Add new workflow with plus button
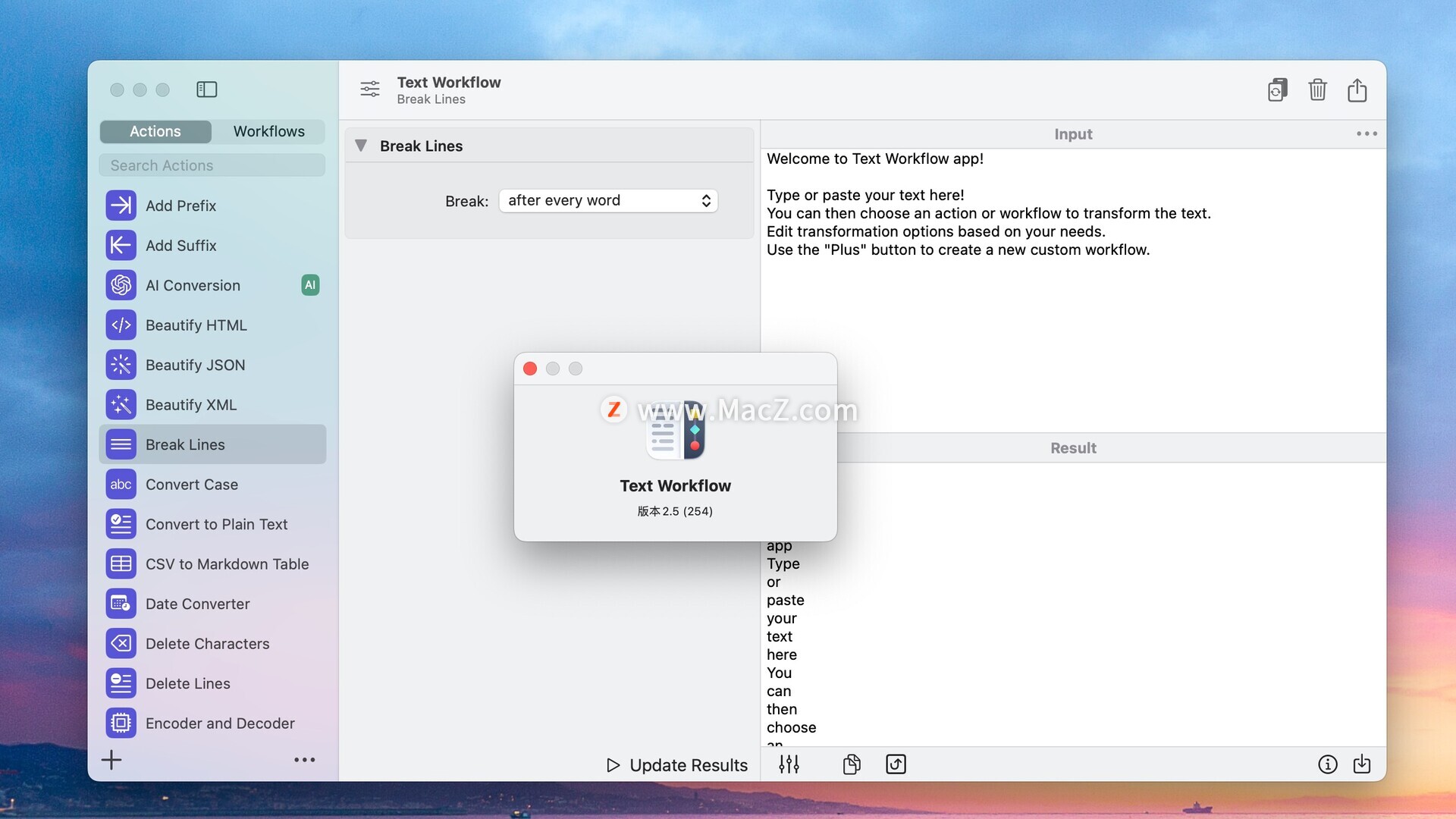This screenshot has width=1456, height=819. (x=111, y=760)
